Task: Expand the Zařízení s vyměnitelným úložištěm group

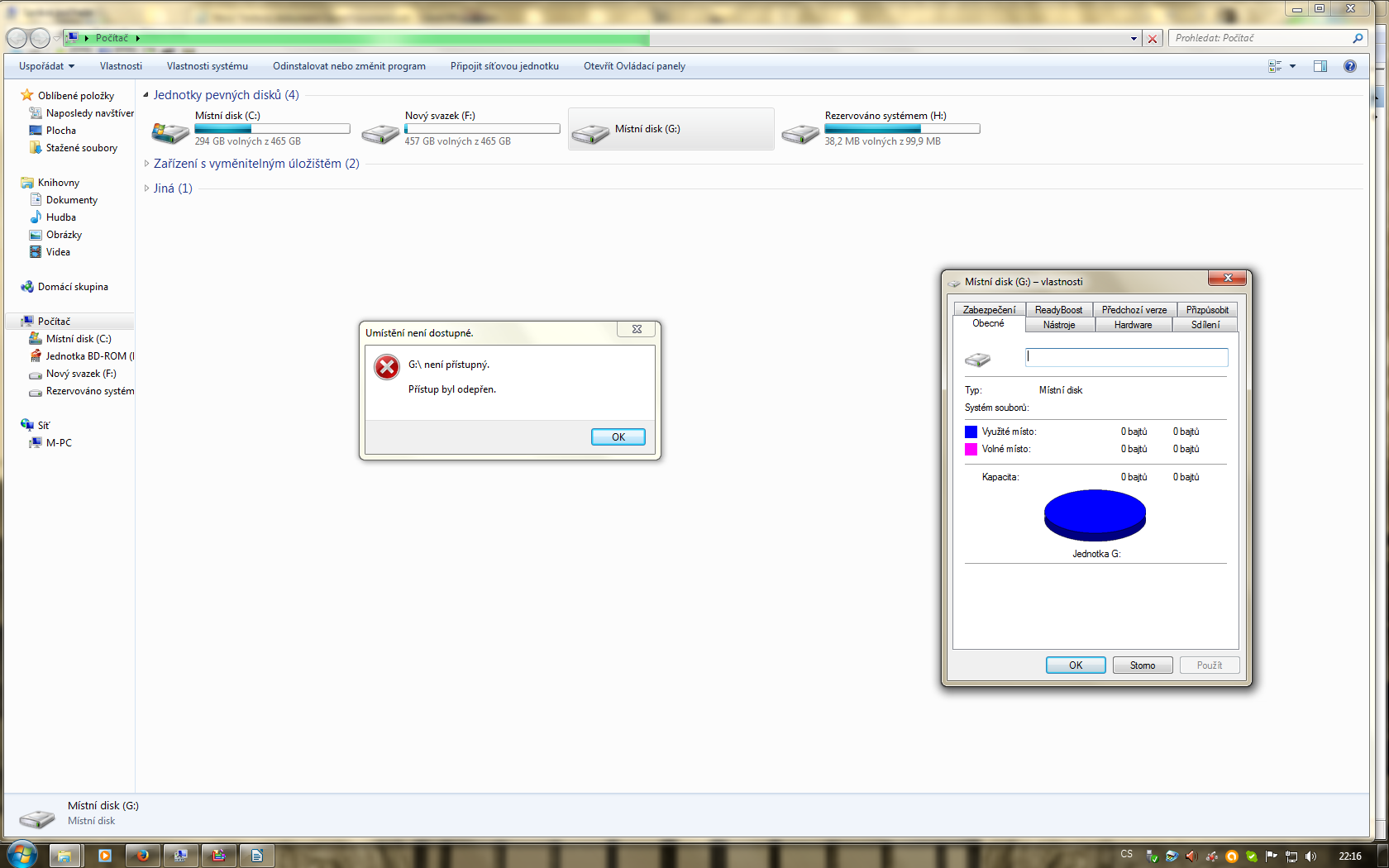Action: pos(147,164)
